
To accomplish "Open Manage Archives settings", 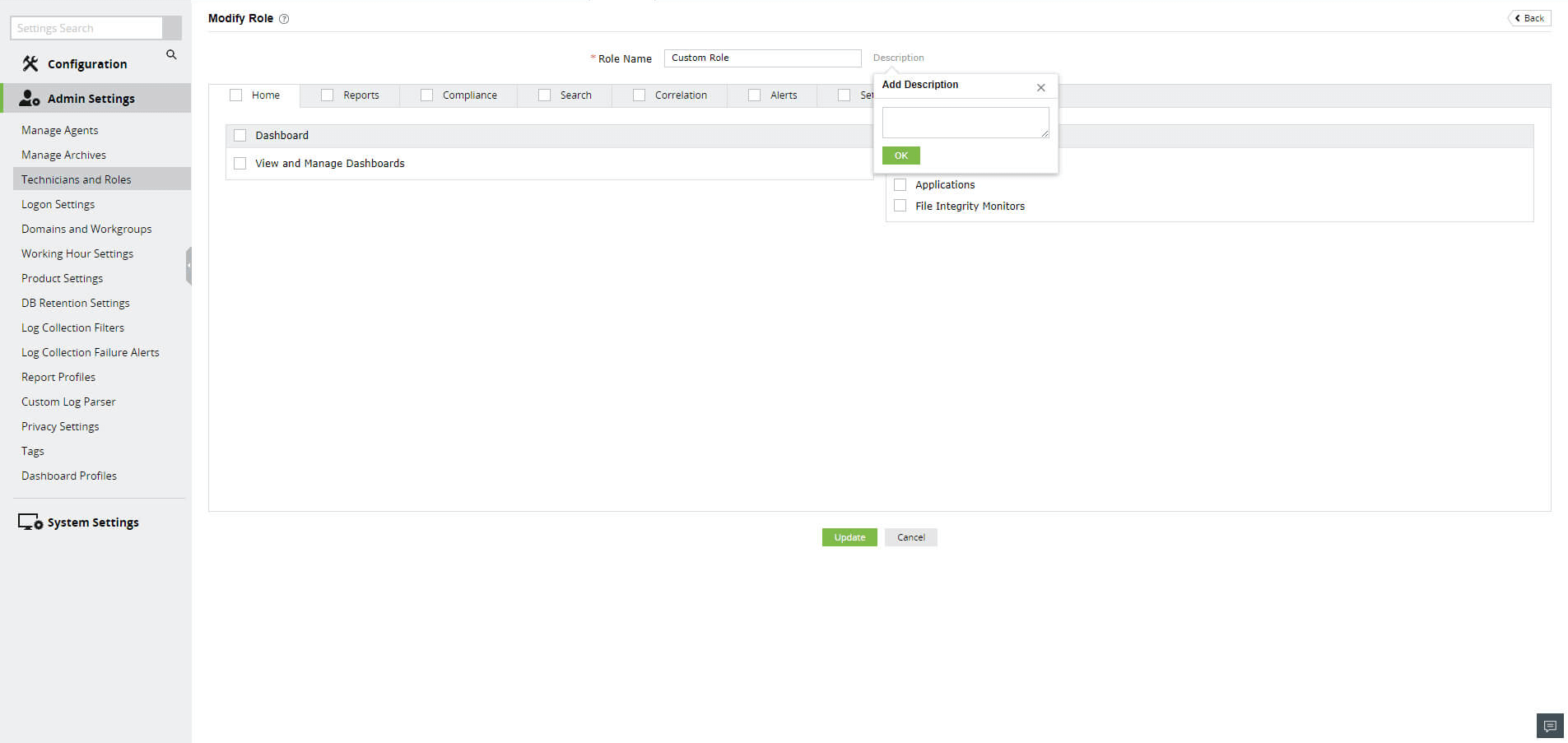I will [x=64, y=155].
